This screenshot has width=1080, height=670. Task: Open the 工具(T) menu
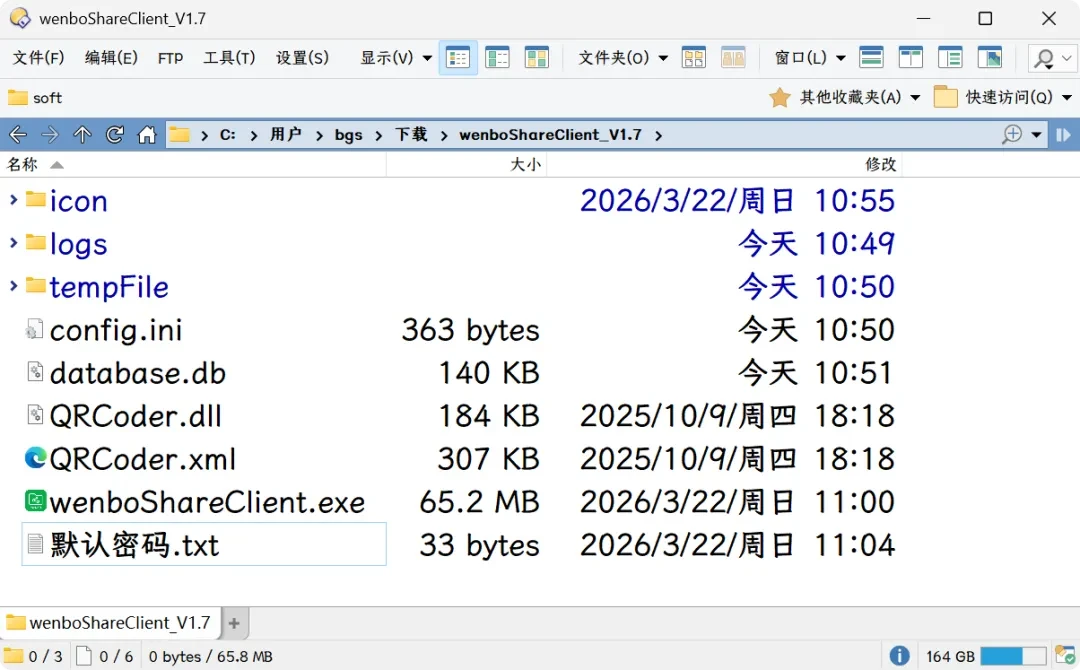click(x=229, y=58)
